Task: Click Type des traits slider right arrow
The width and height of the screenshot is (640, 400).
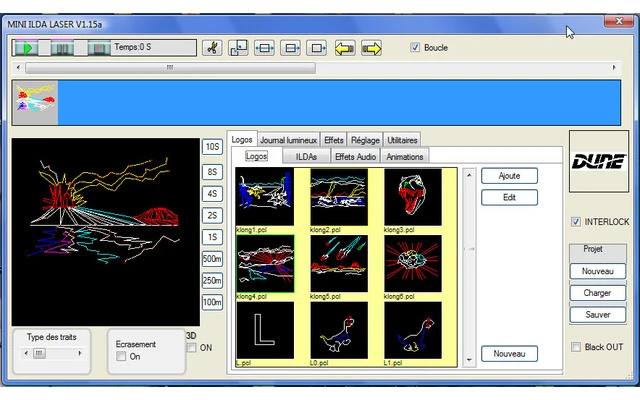Action: 80,353
